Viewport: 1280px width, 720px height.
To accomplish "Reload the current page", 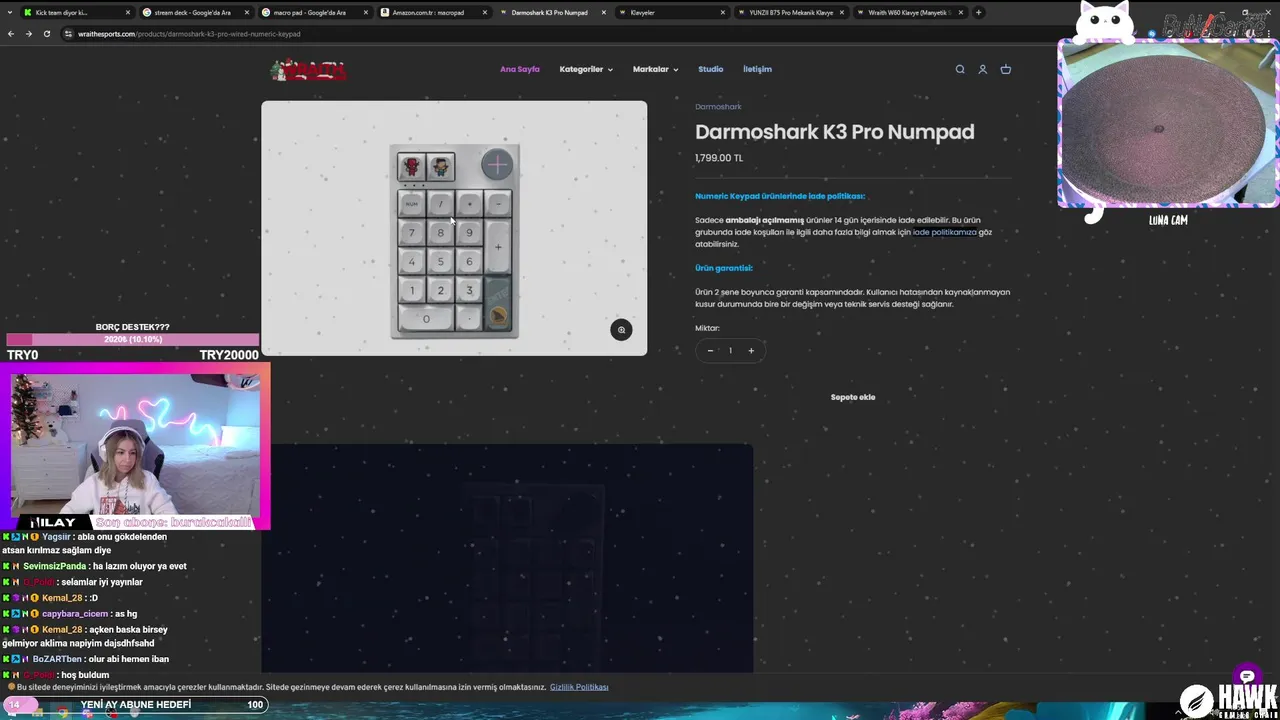I will [x=46, y=33].
